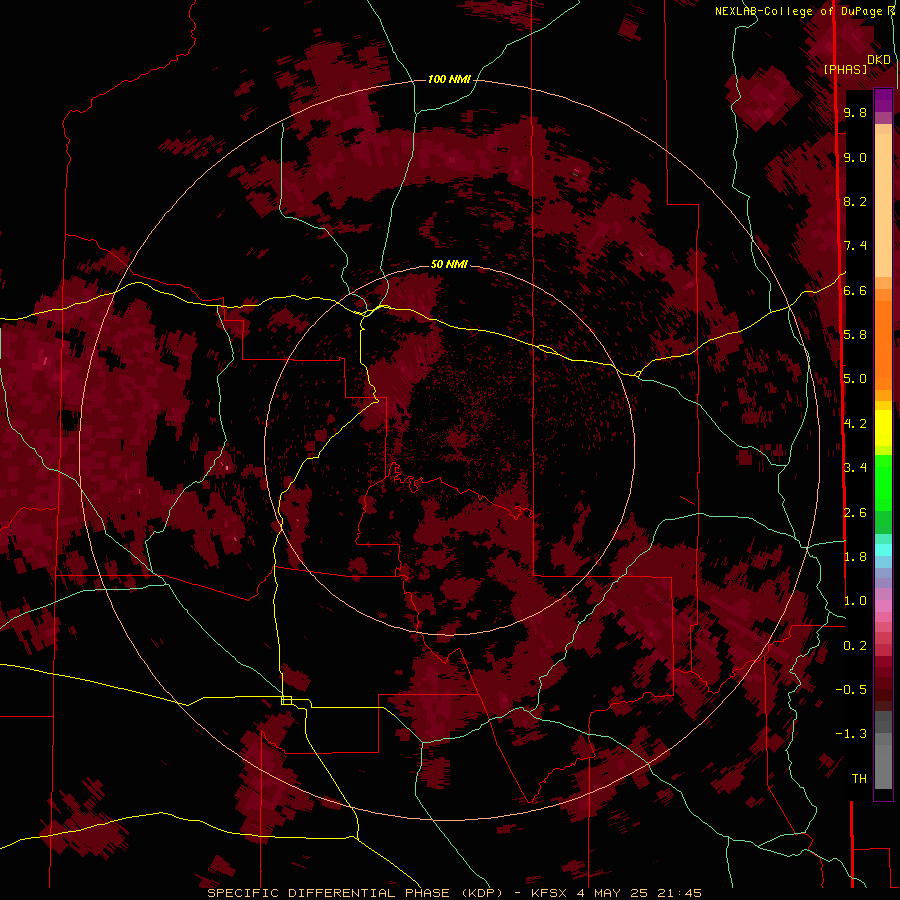Image resolution: width=900 pixels, height=900 pixels.
Task: Click the KFSX radar site identifier
Action: pos(550,893)
